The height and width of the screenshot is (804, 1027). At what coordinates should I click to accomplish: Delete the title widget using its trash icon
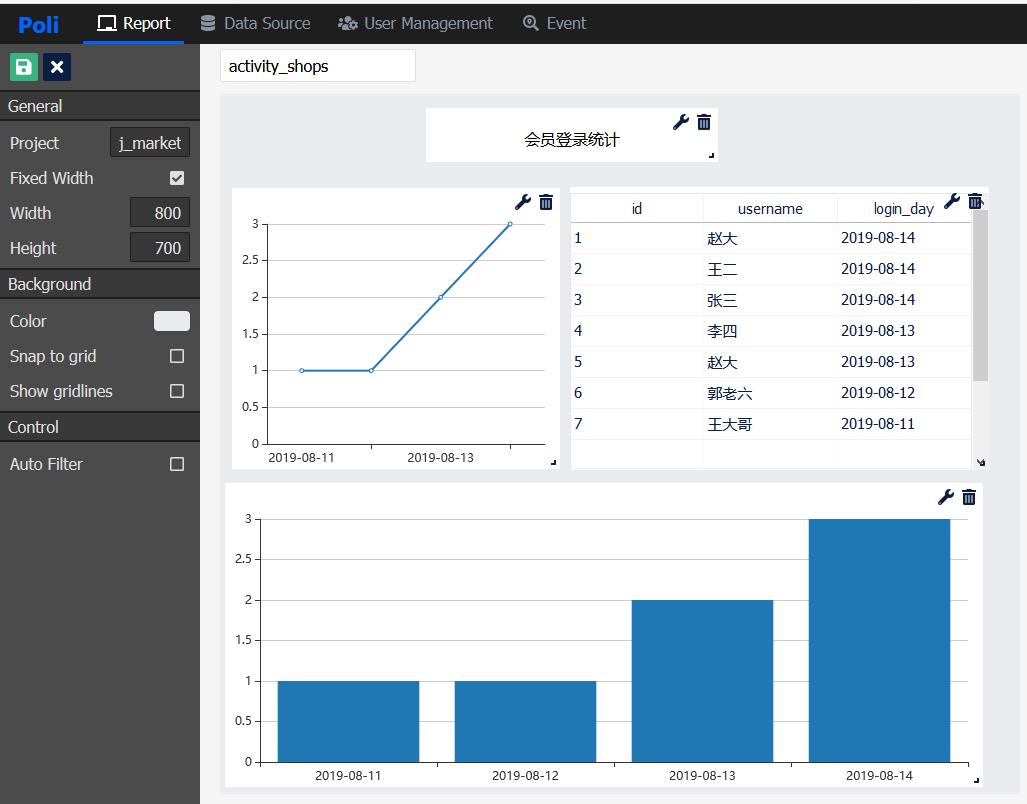(704, 122)
